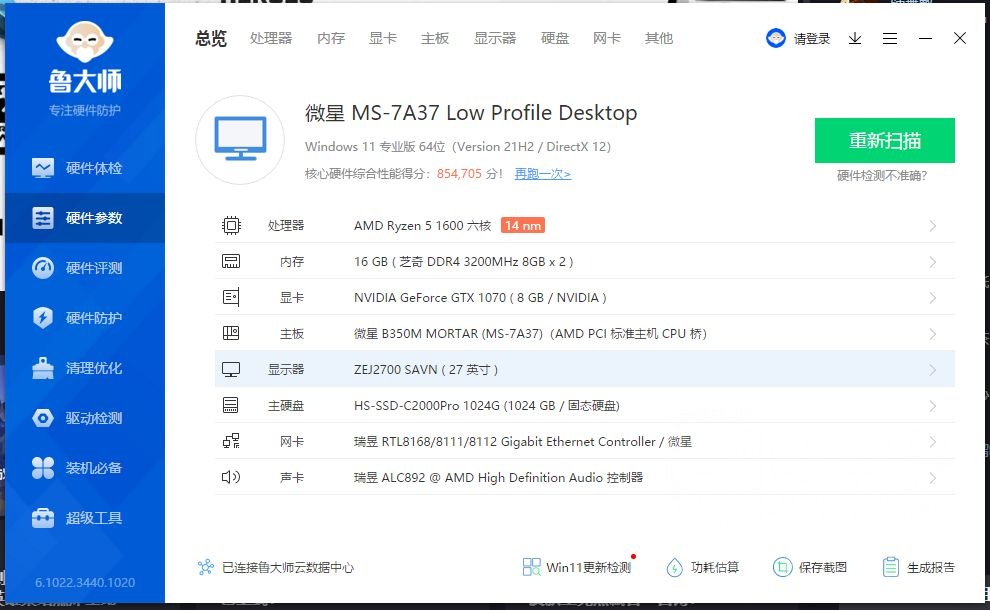This screenshot has width=990, height=610.
Task: Open the 硬件防护 sidebar panel
Action: 84,317
